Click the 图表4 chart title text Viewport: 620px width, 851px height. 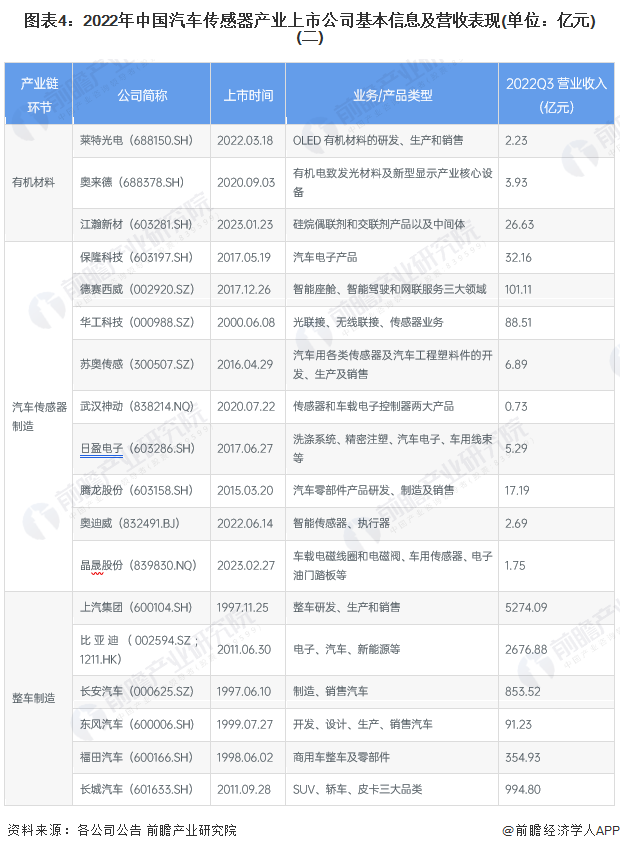tap(310, 28)
